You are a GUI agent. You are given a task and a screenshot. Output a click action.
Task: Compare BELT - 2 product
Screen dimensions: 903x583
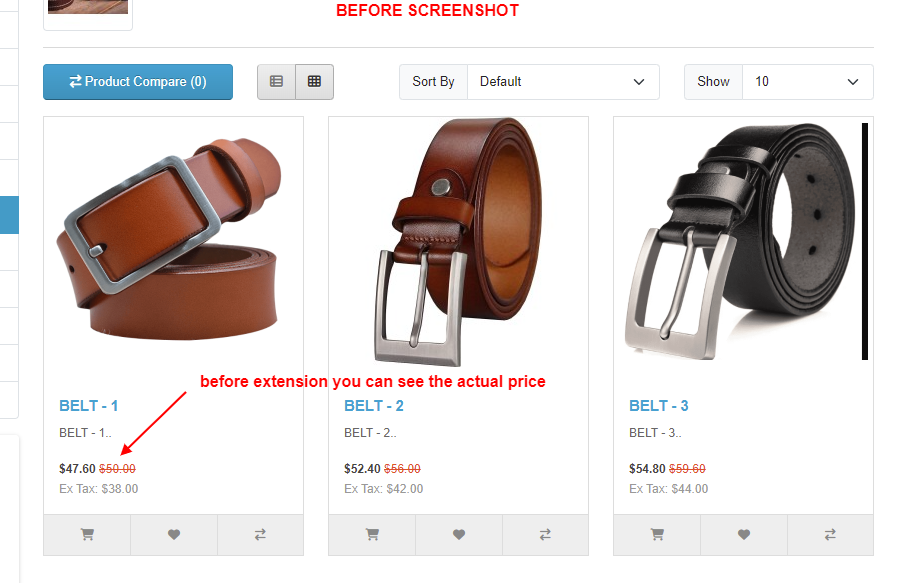[x=545, y=535]
